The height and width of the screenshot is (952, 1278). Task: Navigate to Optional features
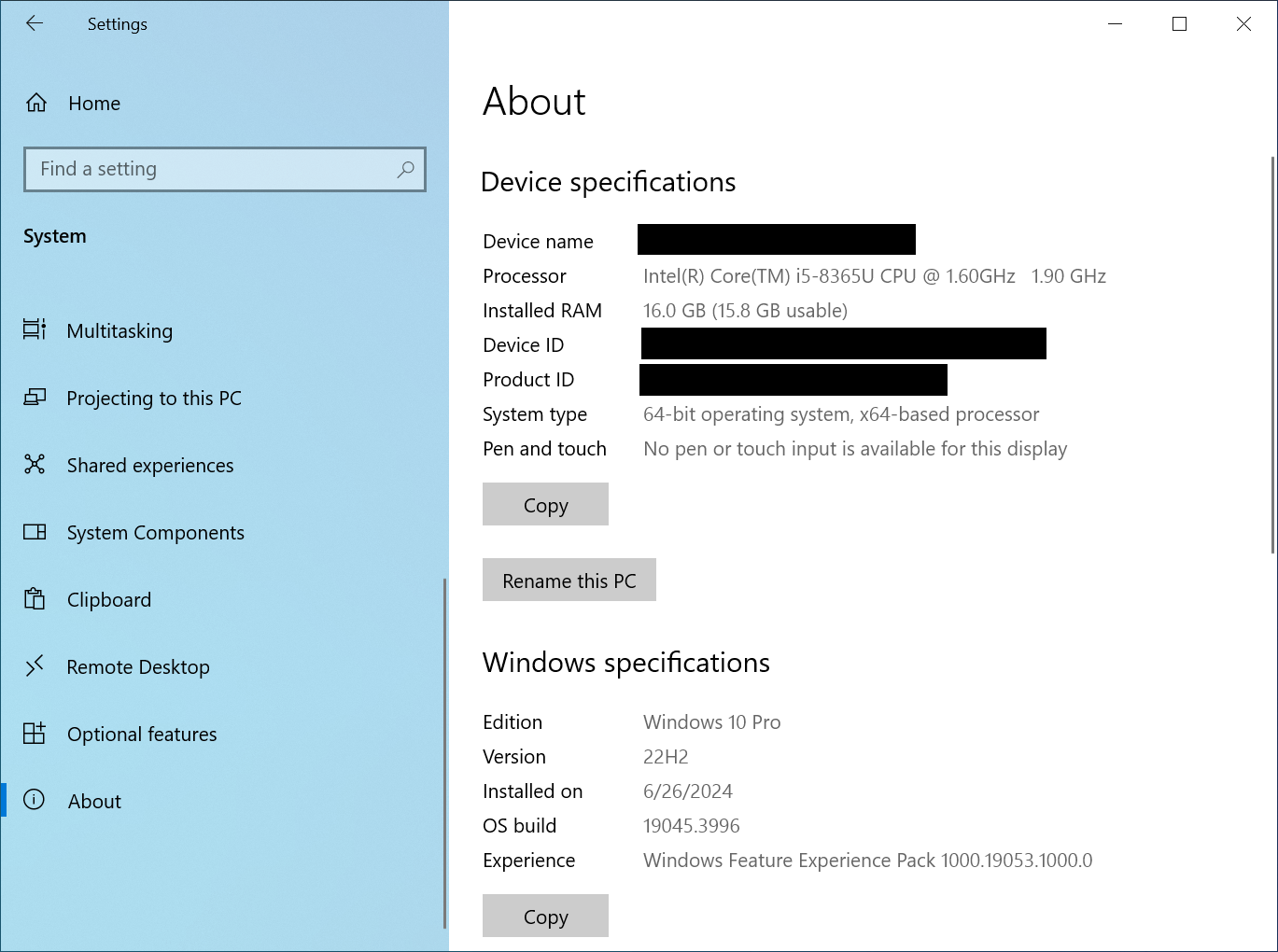tap(142, 735)
